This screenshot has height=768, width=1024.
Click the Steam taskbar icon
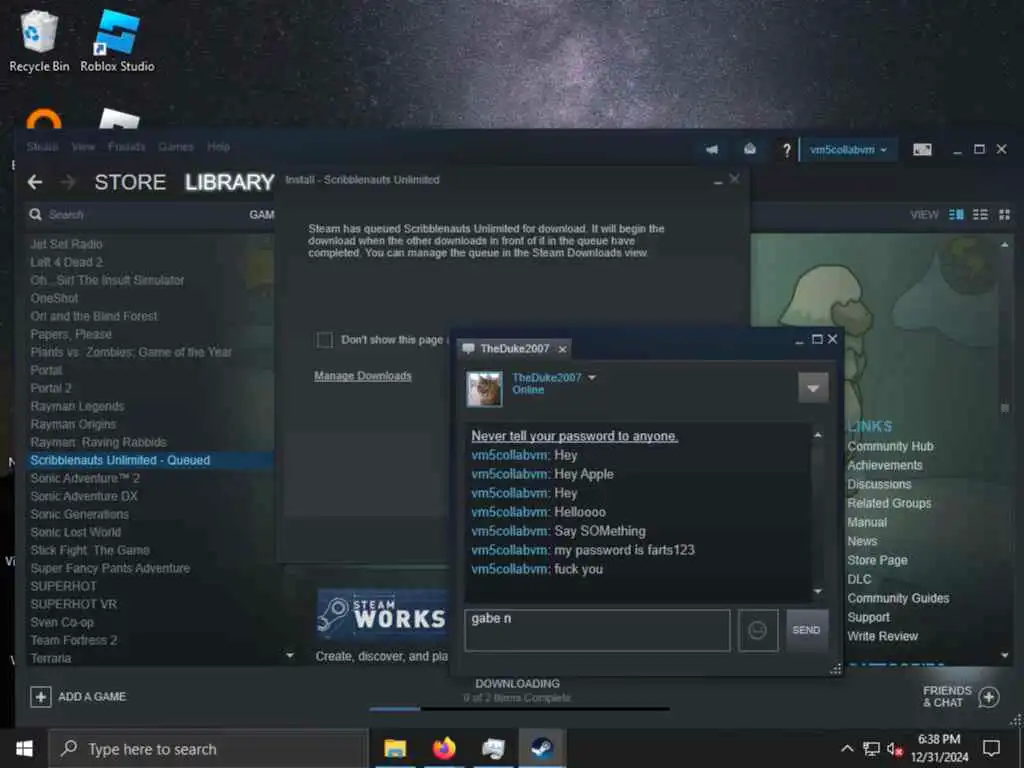click(x=542, y=748)
